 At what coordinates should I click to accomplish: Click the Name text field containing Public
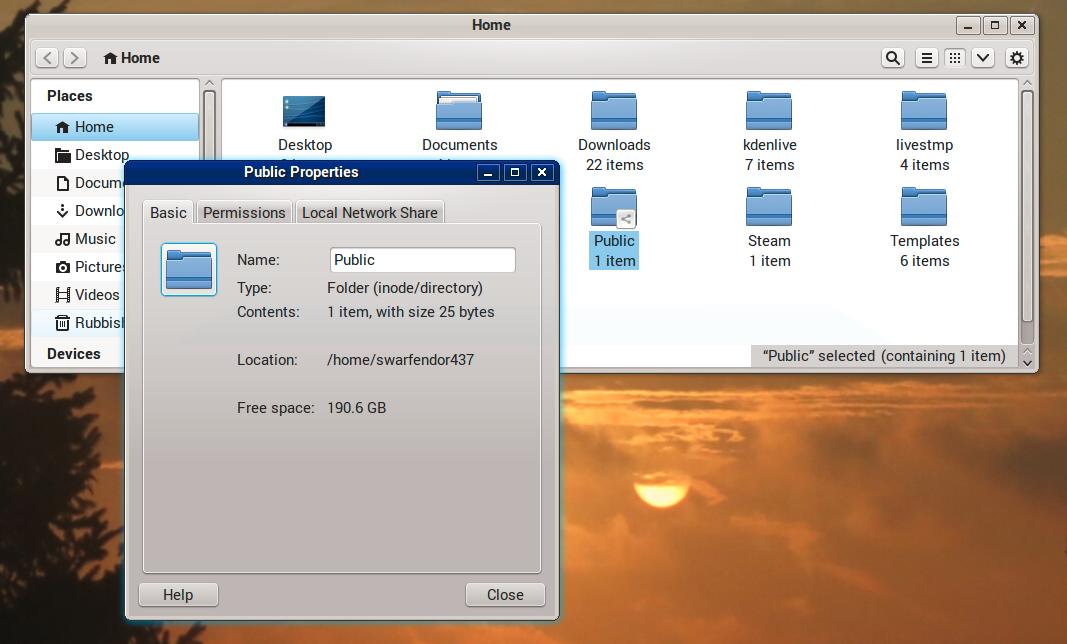(x=422, y=260)
